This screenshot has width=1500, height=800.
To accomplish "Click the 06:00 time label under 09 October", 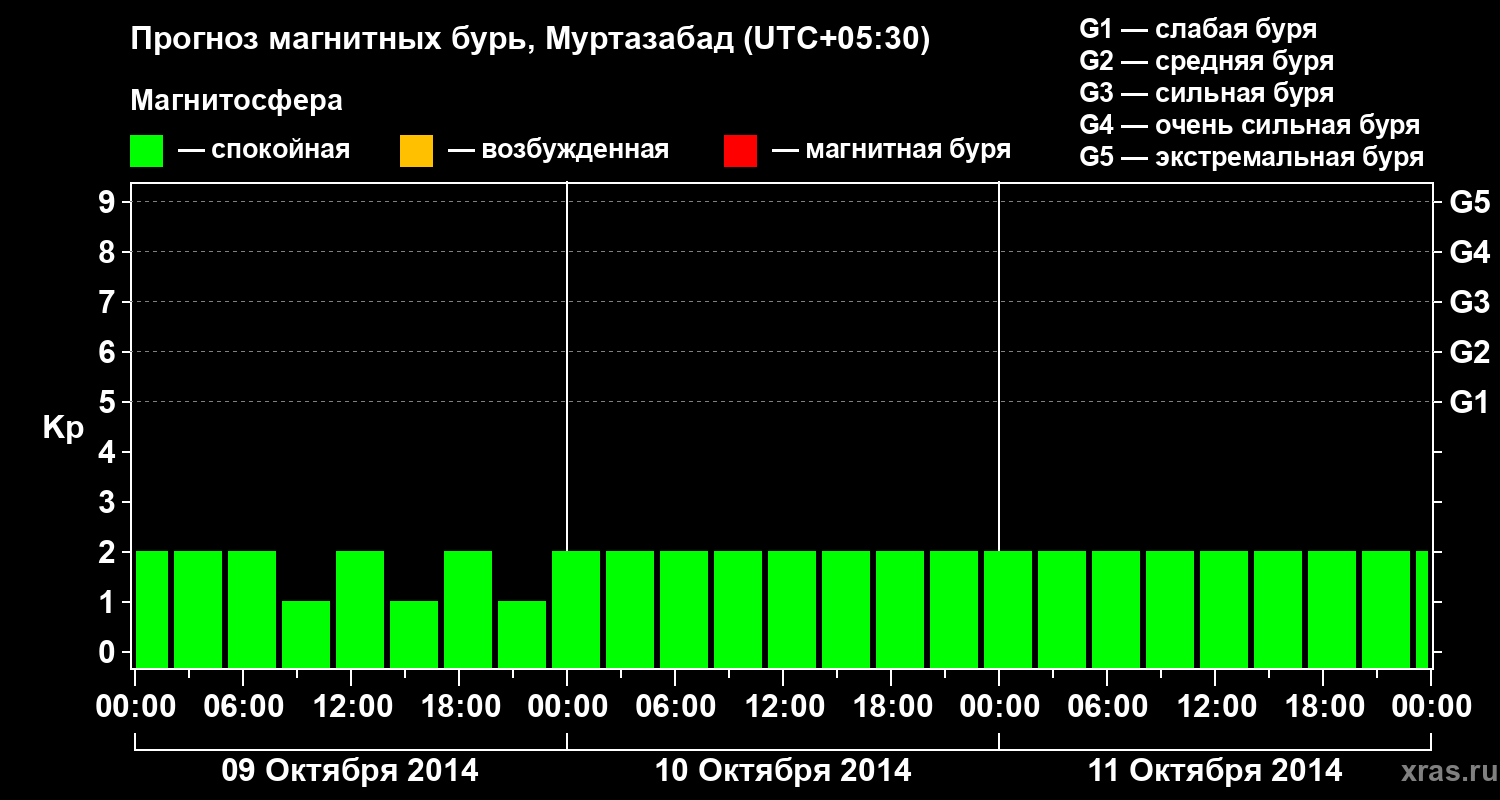I will [x=243, y=707].
